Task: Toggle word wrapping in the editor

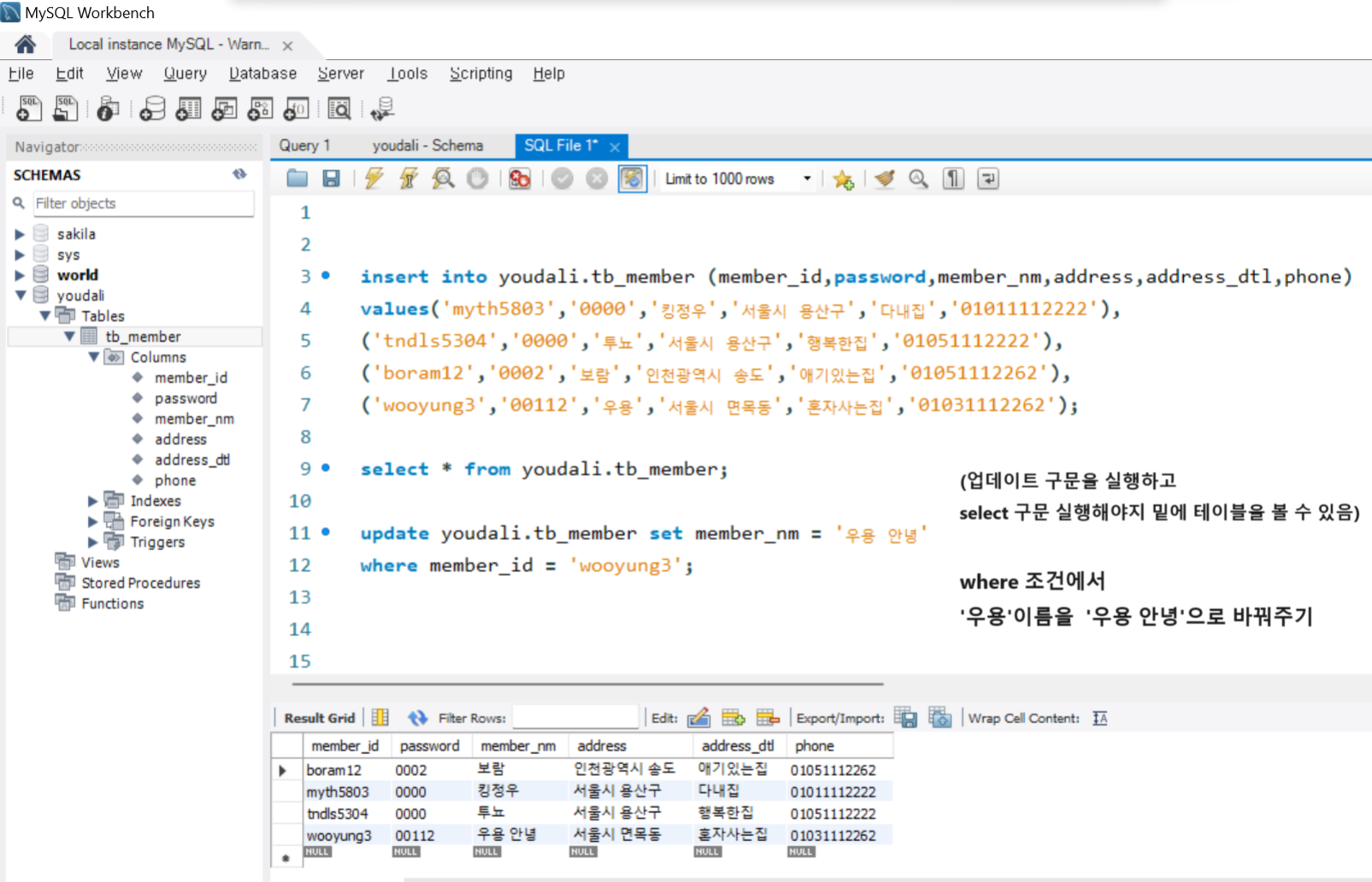Action: coord(988,179)
